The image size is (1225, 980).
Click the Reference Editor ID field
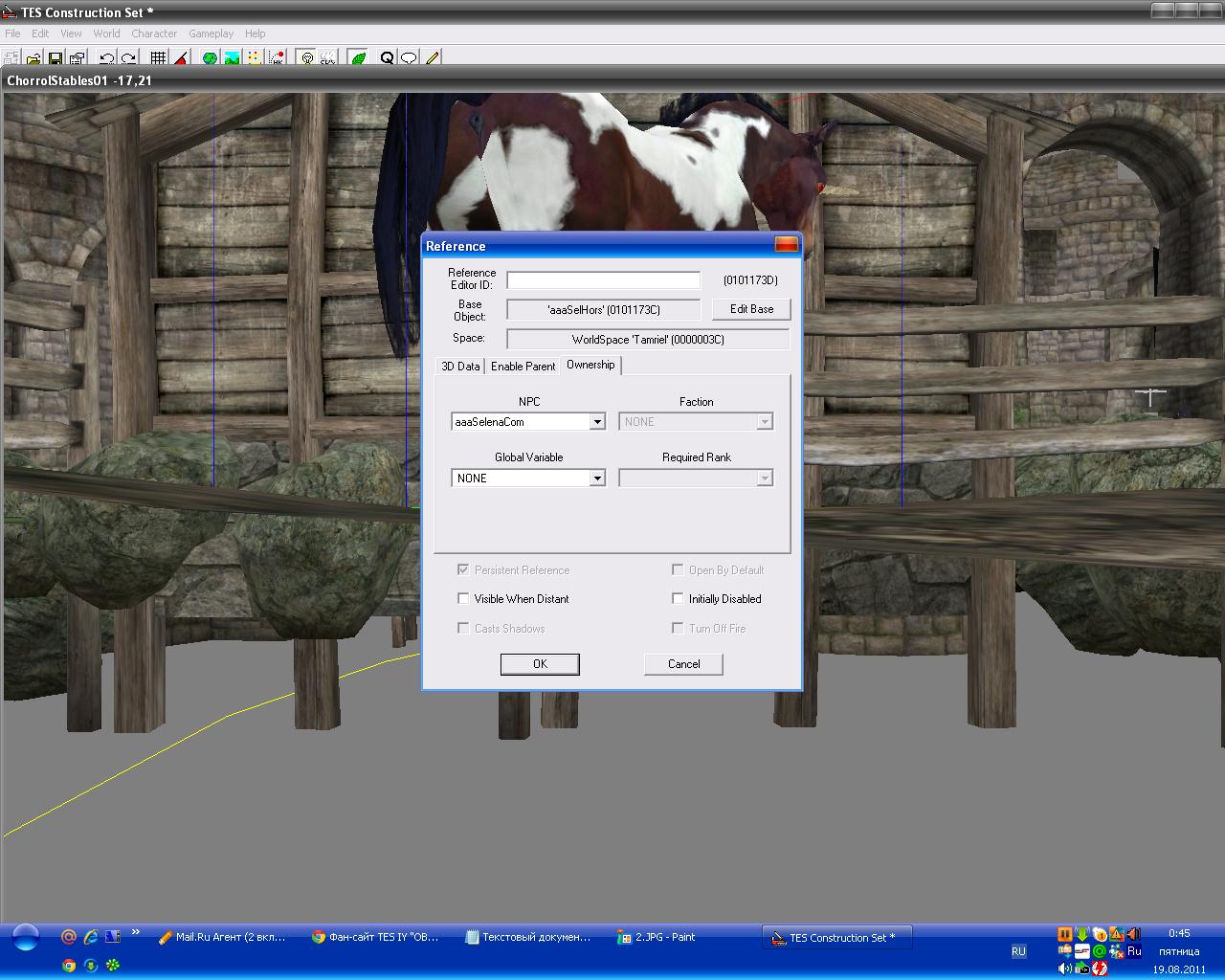click(x=603, y=280)
